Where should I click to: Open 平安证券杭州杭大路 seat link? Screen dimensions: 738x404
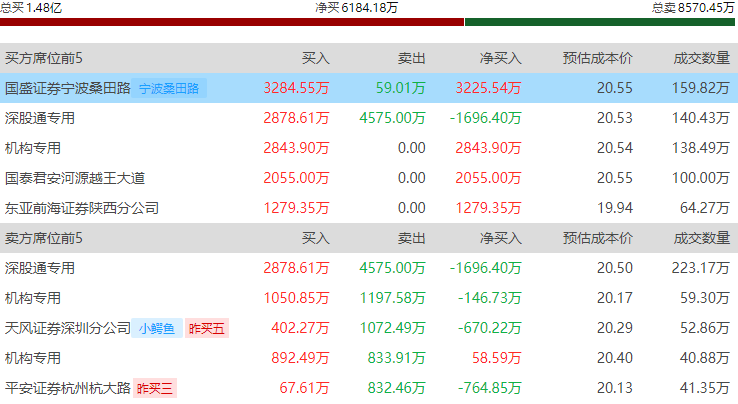pos(68,387)
